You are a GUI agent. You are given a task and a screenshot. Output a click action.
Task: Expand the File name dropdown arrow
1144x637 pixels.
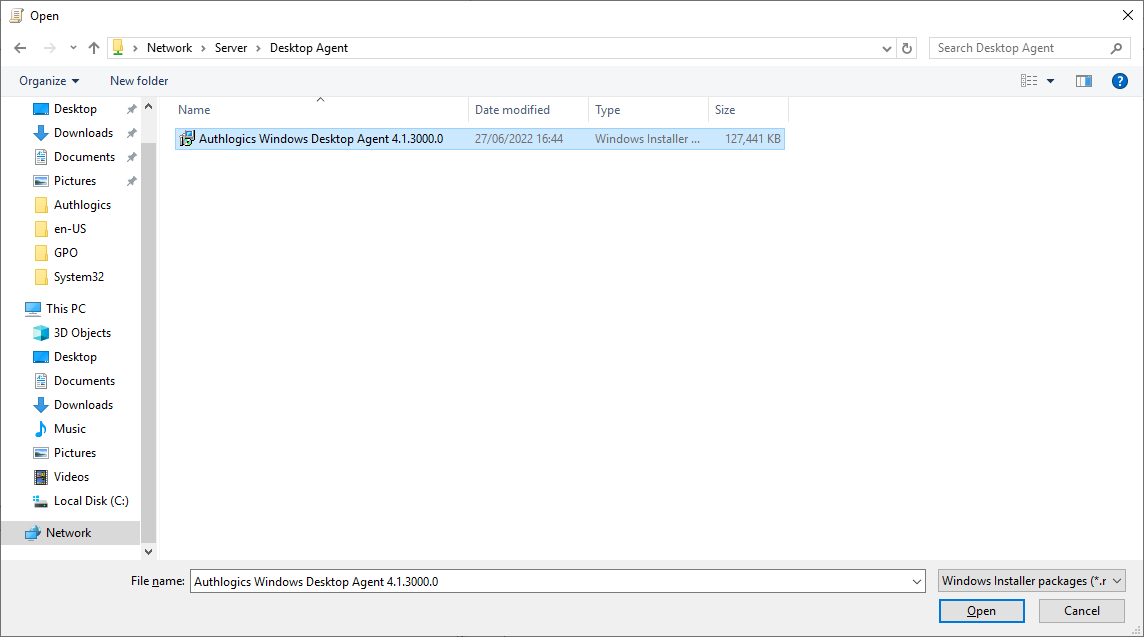917,582
